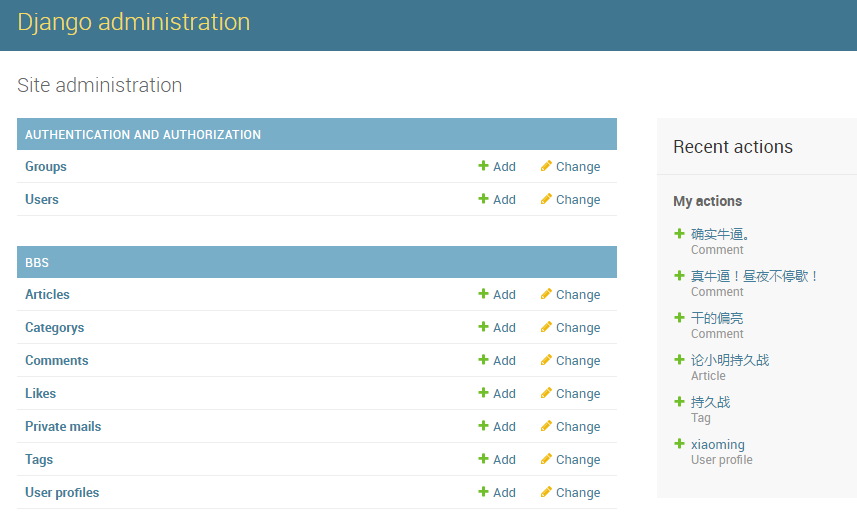This screenshot has height=528, width=857.
Task: Click Change link for Comments
Action: (578, 361)
